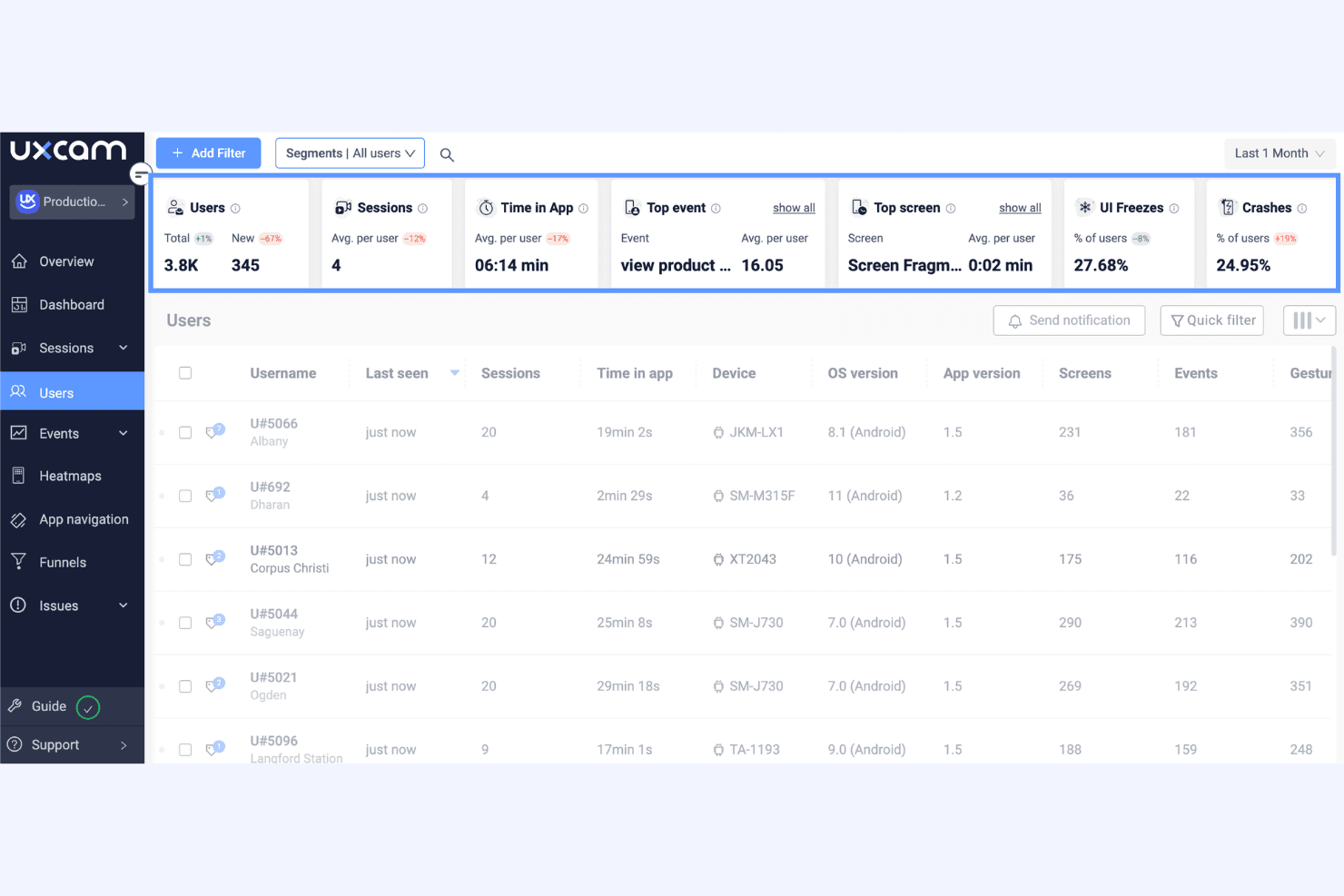Check the box for user U#5013
Screen dimensions: 1344x896
coord(185,560)
